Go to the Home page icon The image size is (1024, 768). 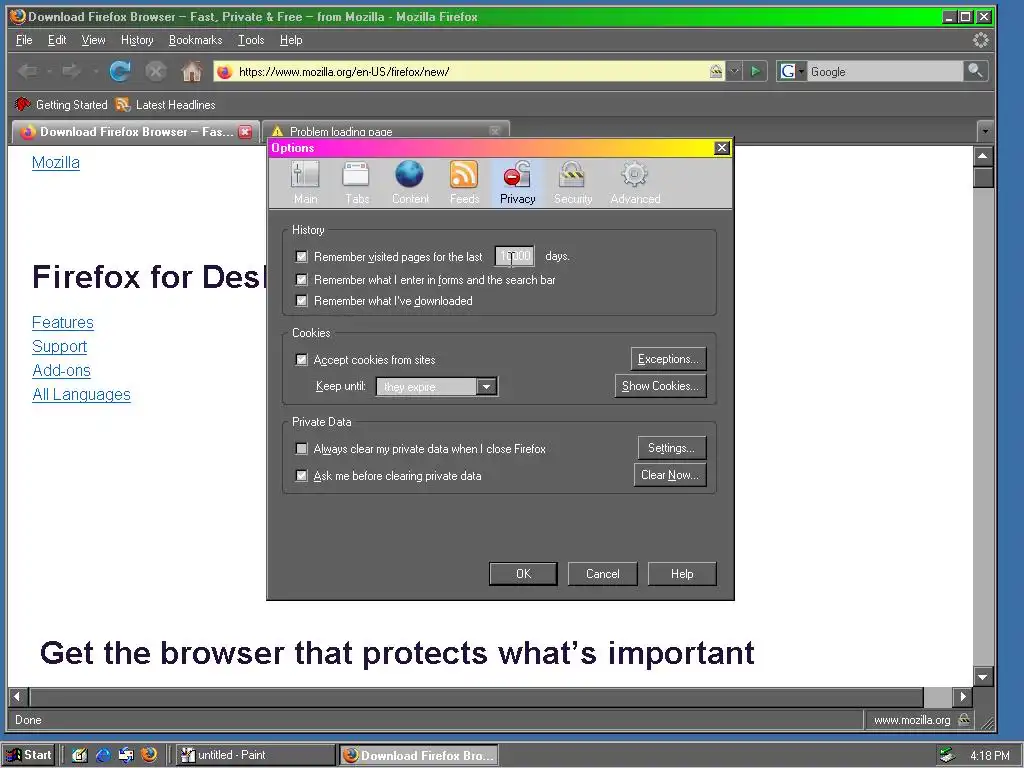pyautogui.click(x=191, y=71)
